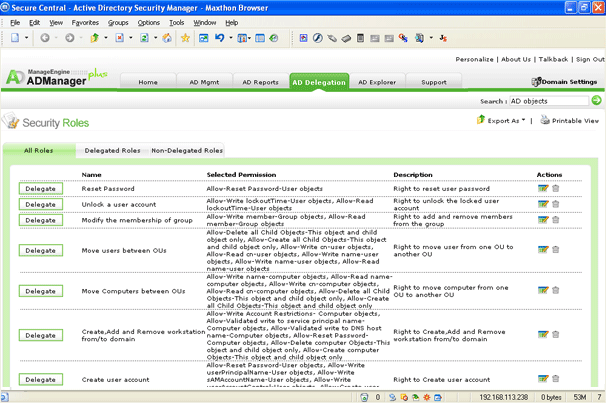Delegate the Move Computers between OUs role
The height and width of the screenshot is (403, 606).
click(x=41, y=291)
